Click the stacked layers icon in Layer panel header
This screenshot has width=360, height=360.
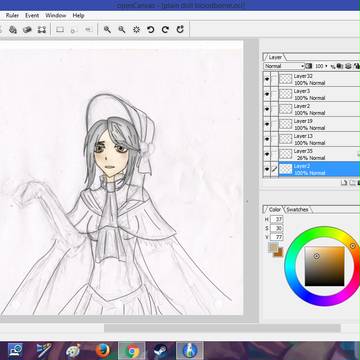(348, 66)
